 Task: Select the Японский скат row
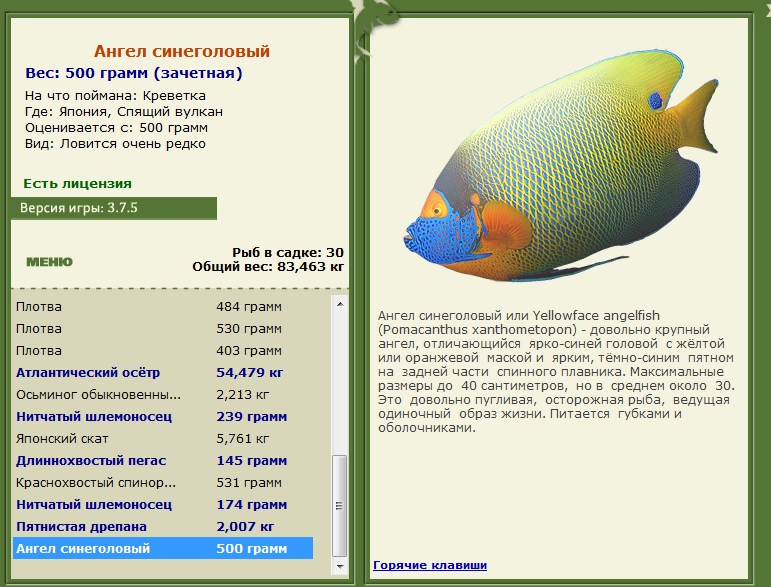tap(163, 439)
